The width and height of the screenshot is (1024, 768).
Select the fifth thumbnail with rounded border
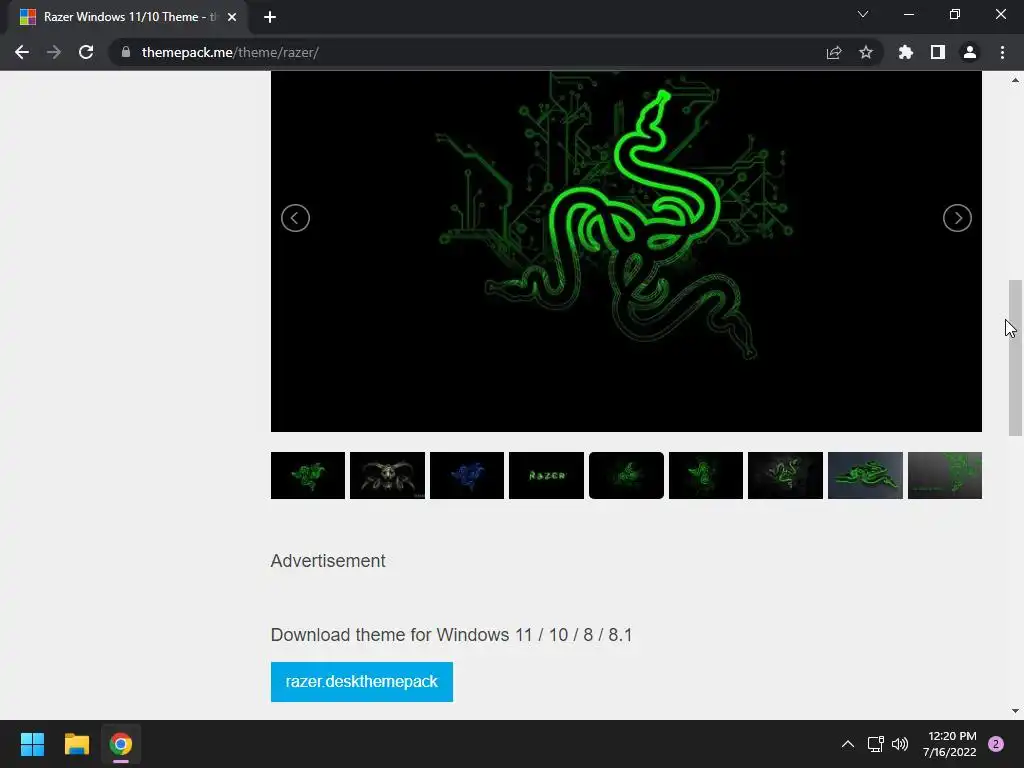[x=626, y=475]
